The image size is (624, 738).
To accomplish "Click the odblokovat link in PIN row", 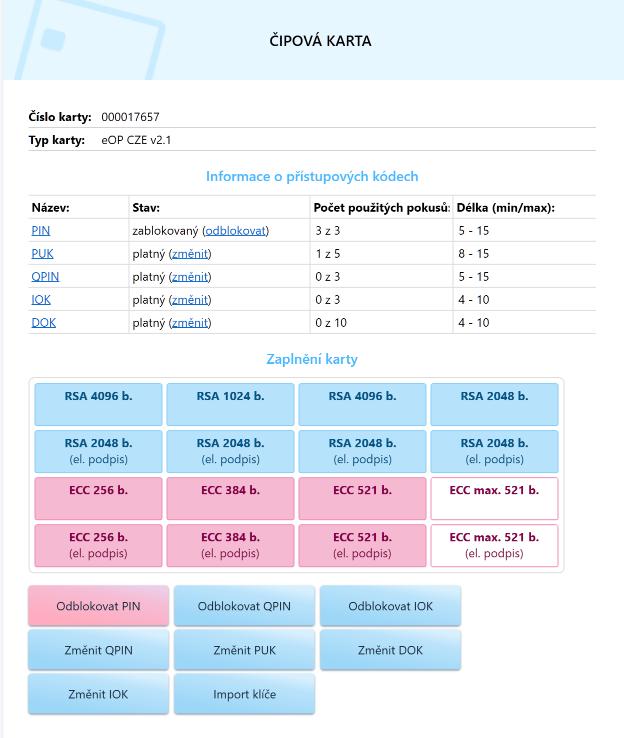I will pyautogui.click(x=236, y=231).
